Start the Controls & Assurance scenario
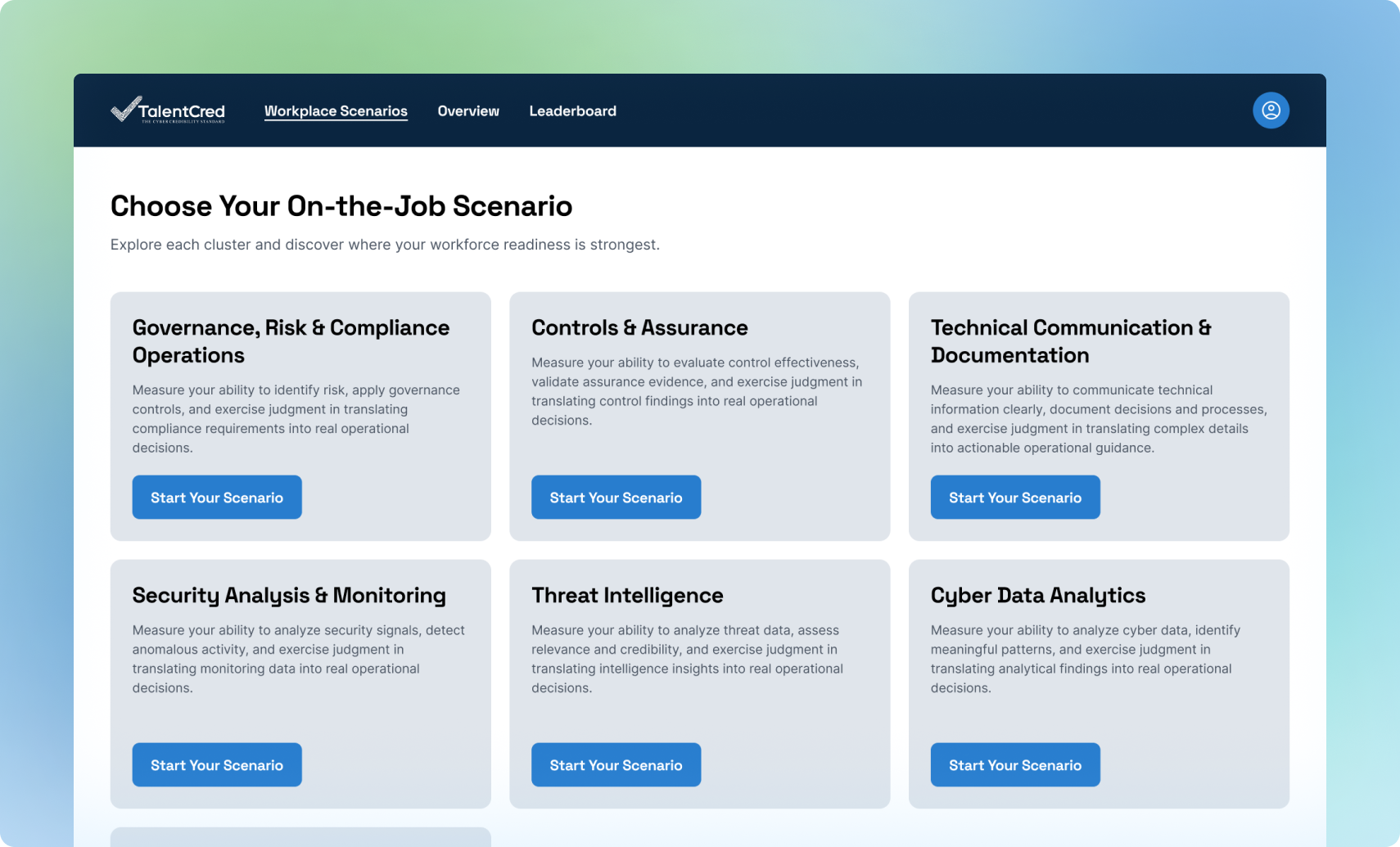Screen dimensions: 1400x847 [x=616, y=498]
